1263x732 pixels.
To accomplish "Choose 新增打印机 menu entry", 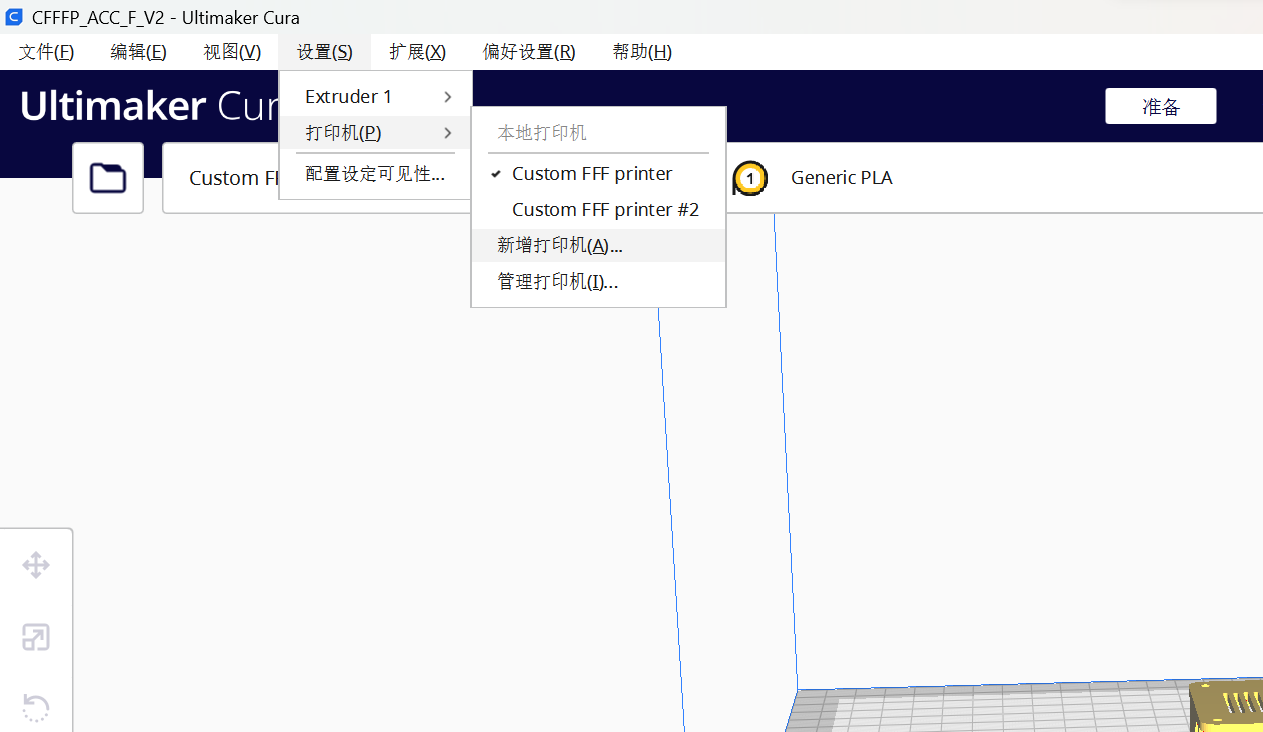I will (560, 246).
